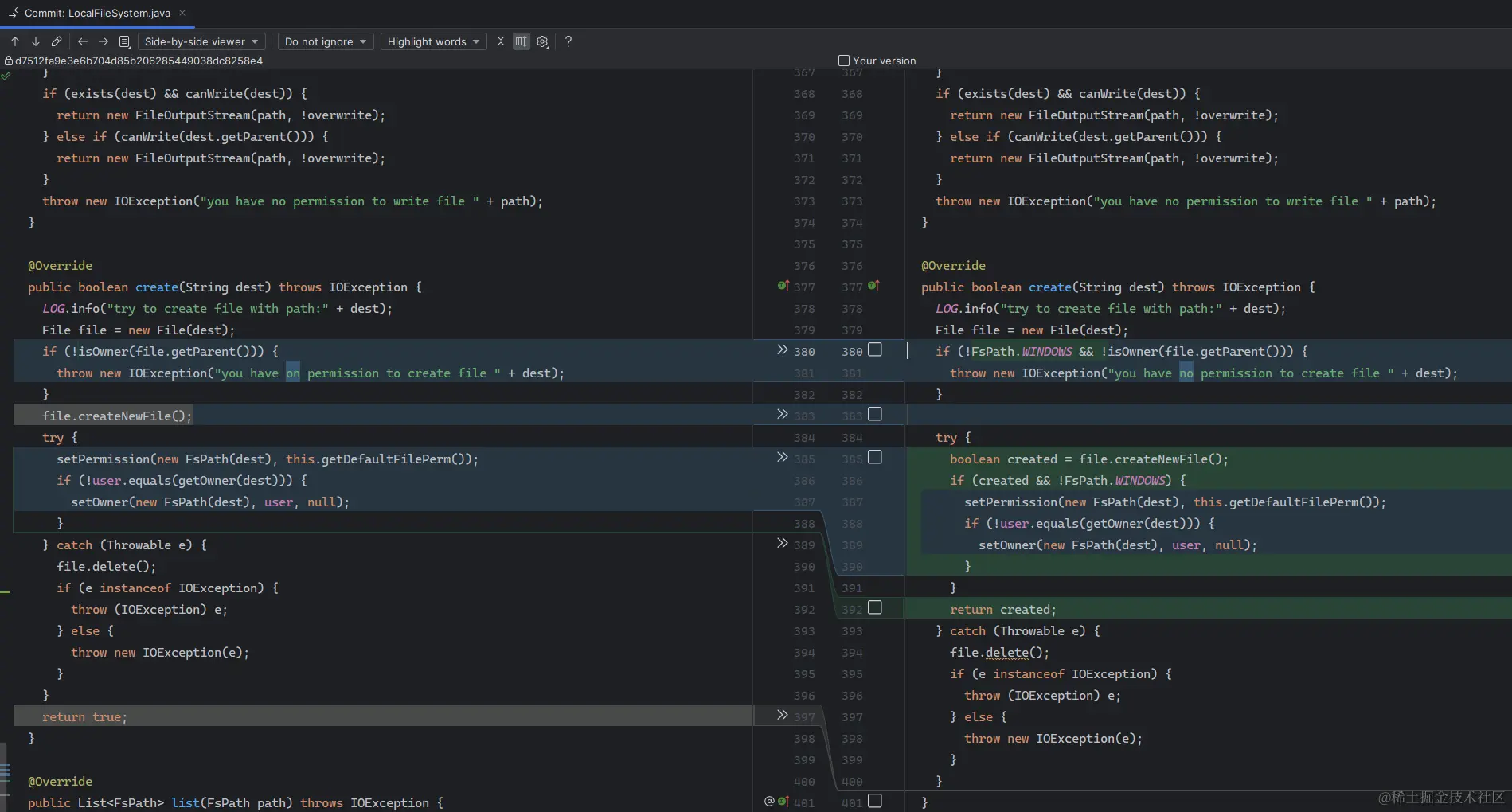The width and height of the screenshot is (1512, 812).
Task: Click right 'File file = new File(dest);' line
Action: pos(1032,330)
